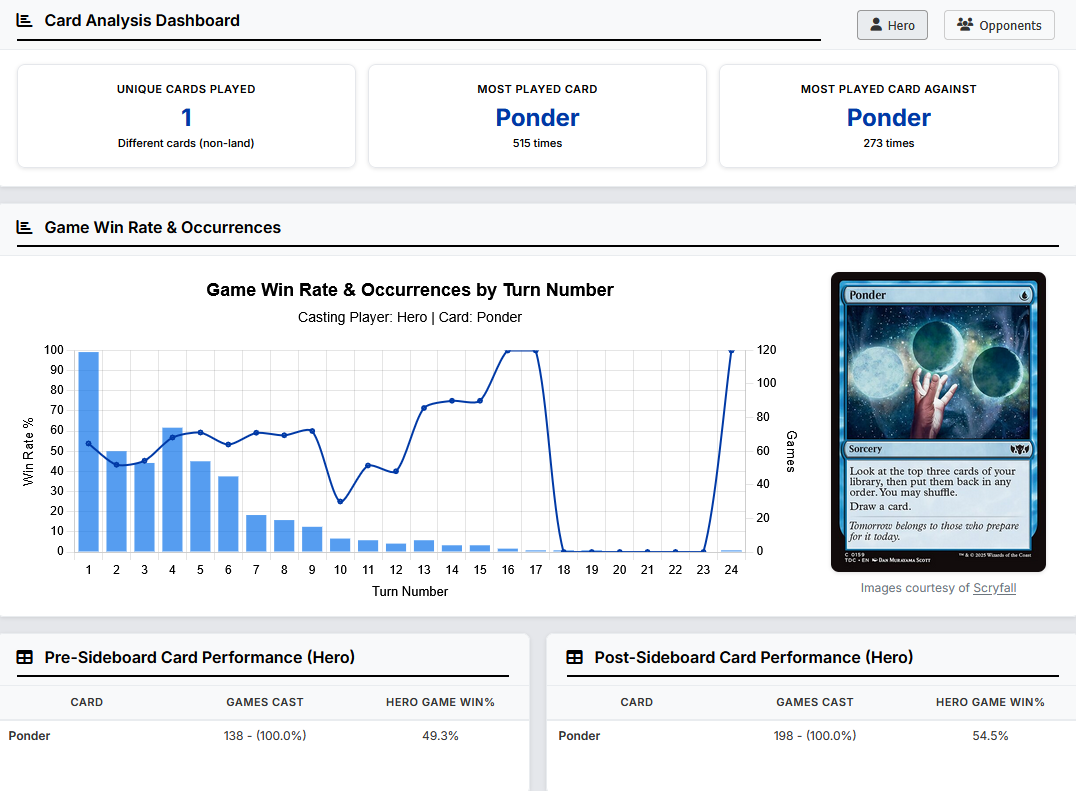Click the Hero filter button

click(891, 25)
